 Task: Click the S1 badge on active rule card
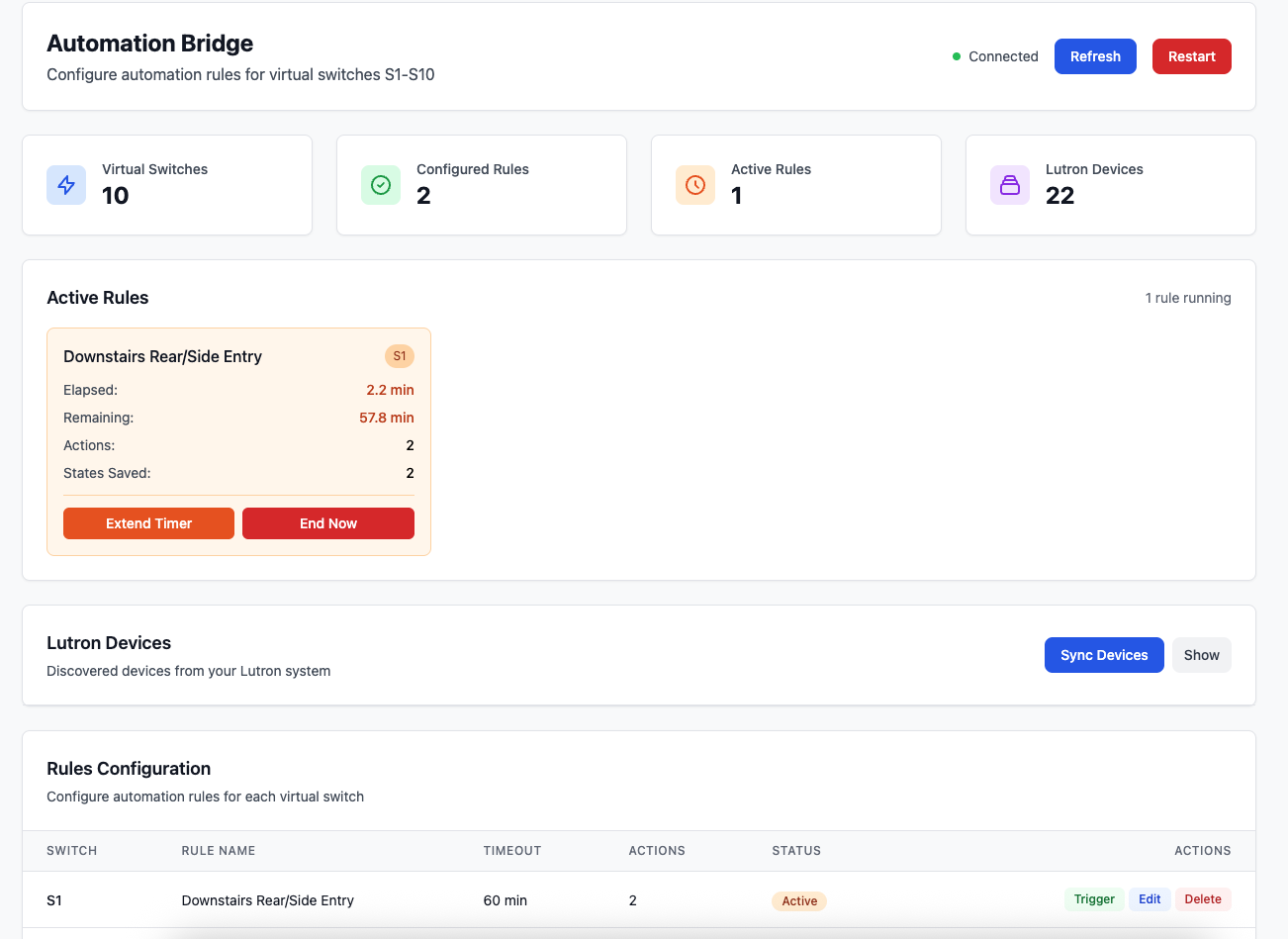click(x=400, y=356)
